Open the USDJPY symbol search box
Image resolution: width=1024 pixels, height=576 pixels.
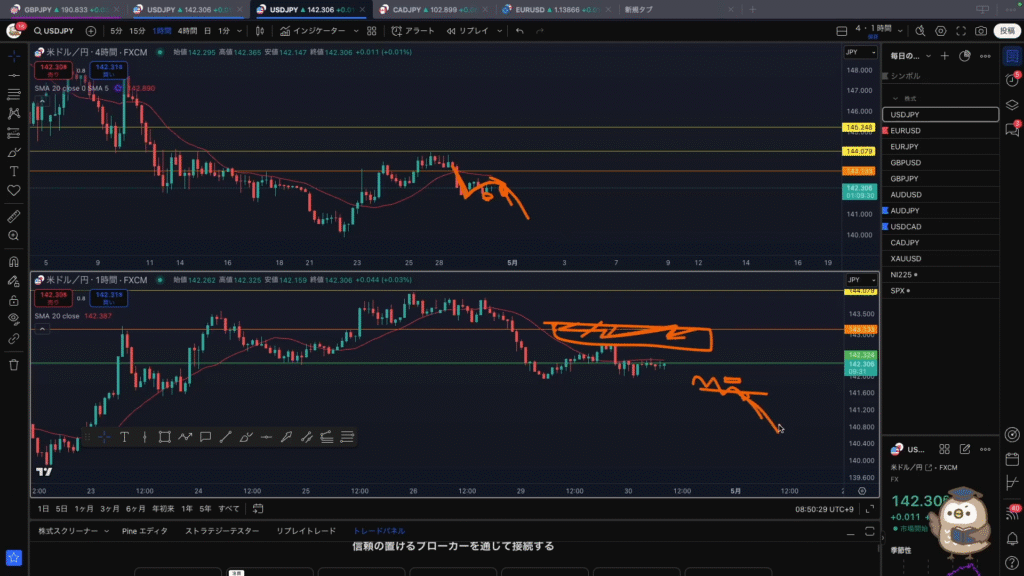[x=54, y=31]
